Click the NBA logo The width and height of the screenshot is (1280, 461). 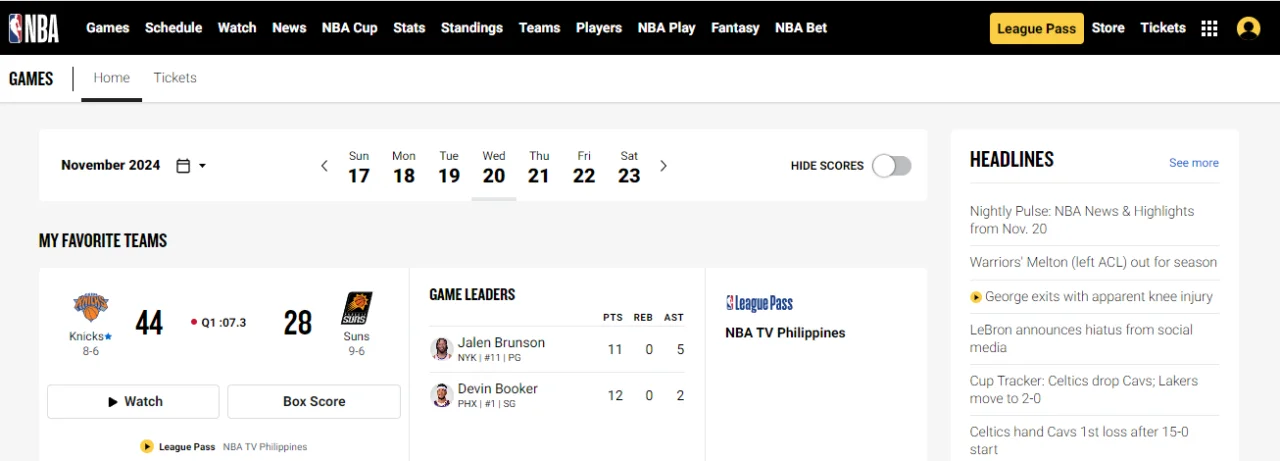[x=34, y=27]
